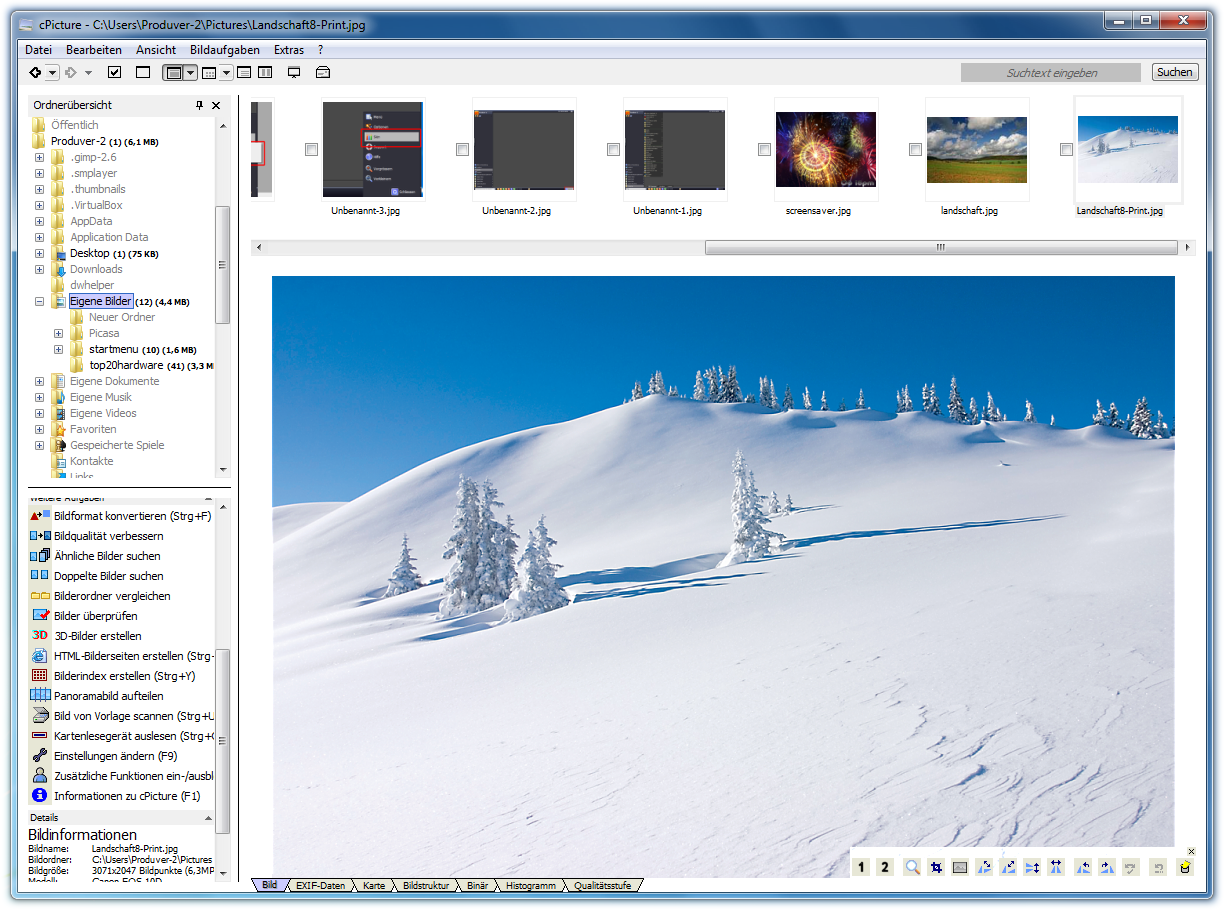Select the crop tool in the image toolbar

point(936,867)
